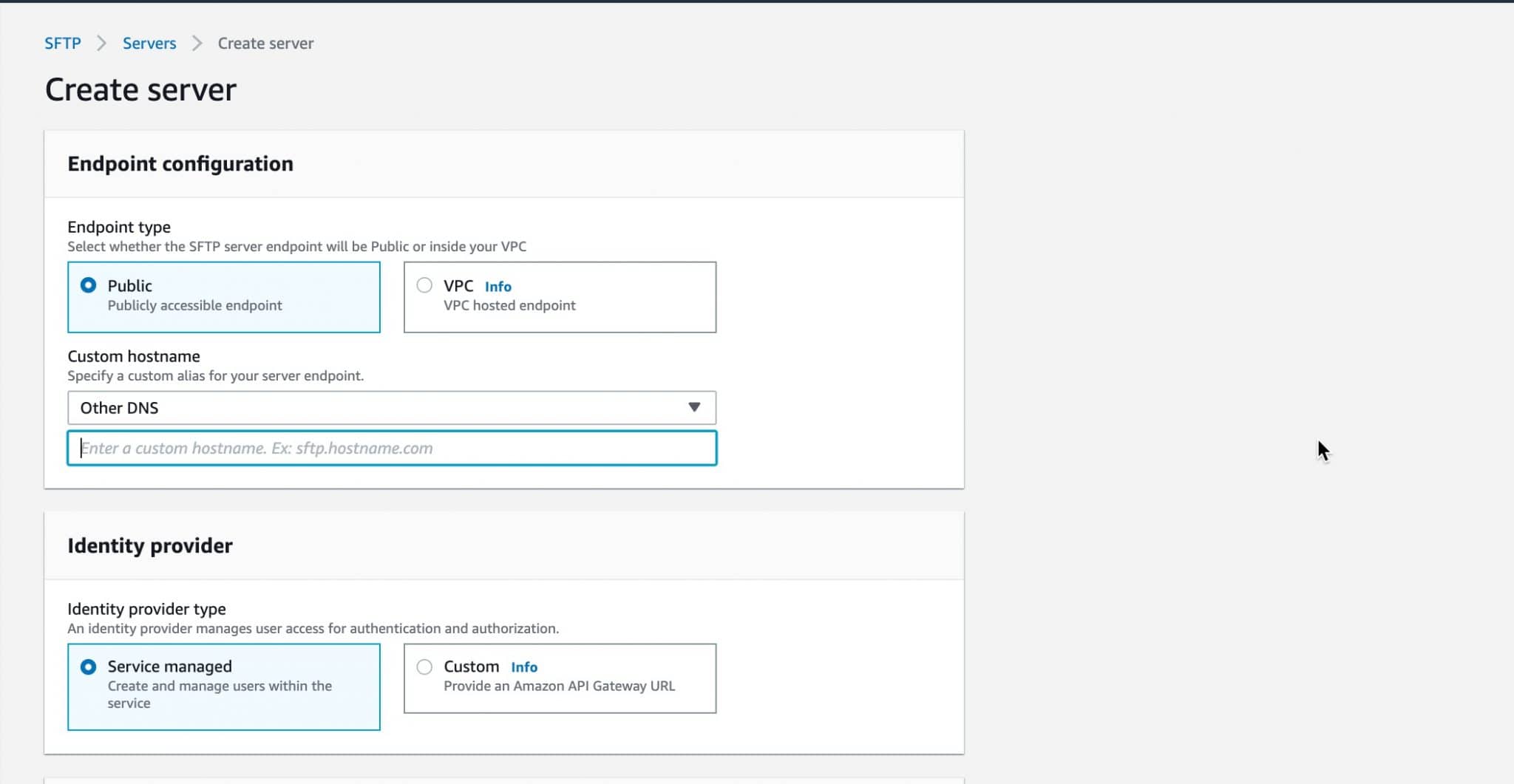Select Custom identity provider option

click(424, 666)
